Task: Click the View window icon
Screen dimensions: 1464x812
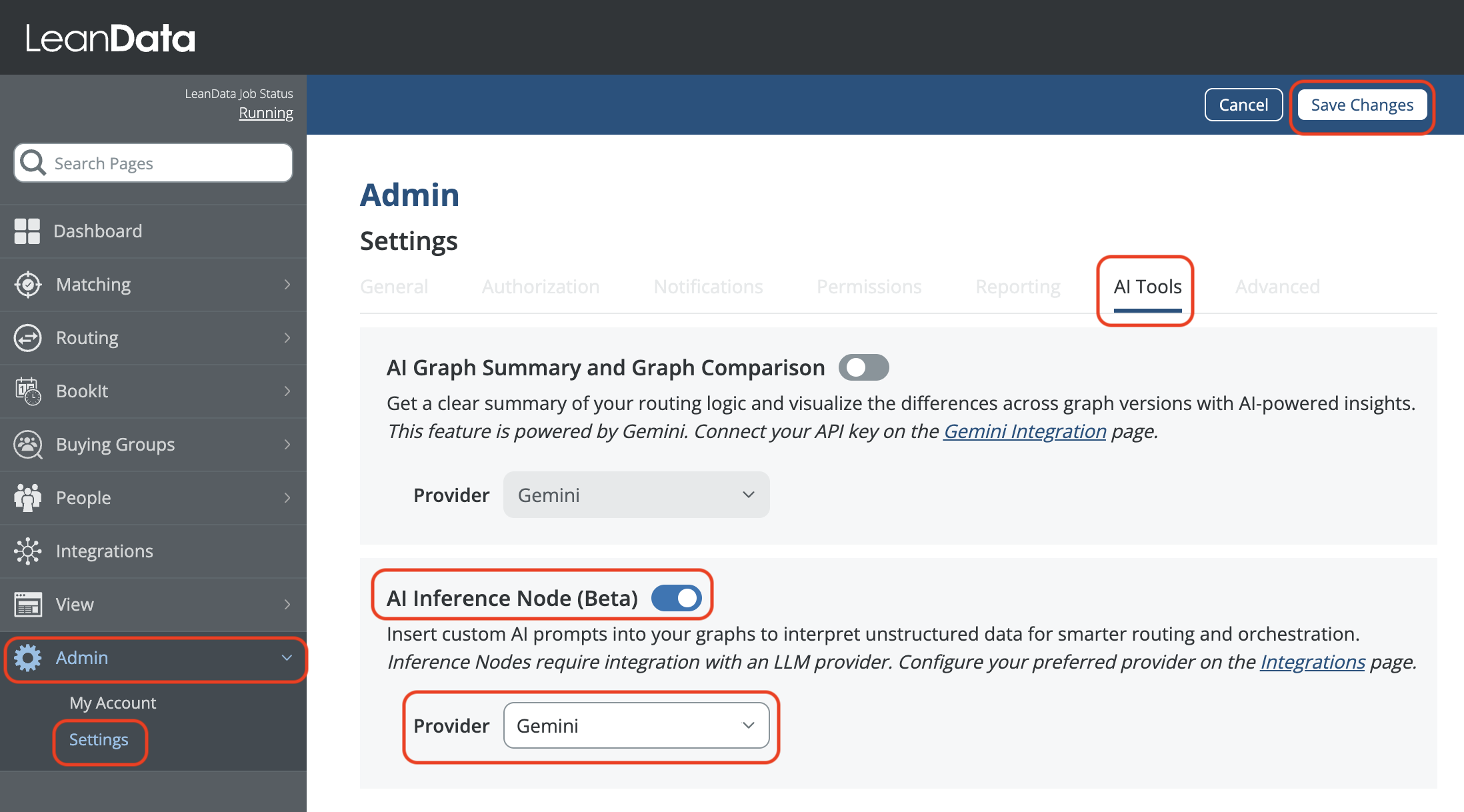Action: [x=28, y=605]
